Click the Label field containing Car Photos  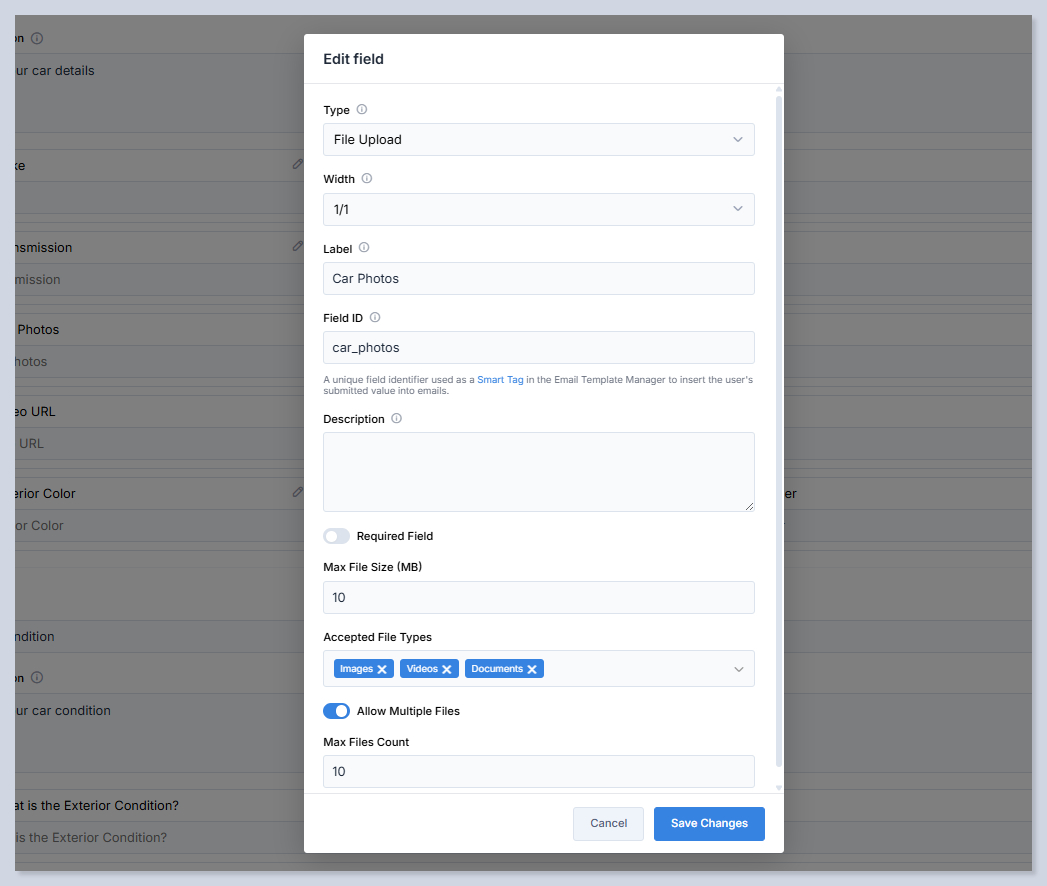pyautogui.click(x=538, y=279)
